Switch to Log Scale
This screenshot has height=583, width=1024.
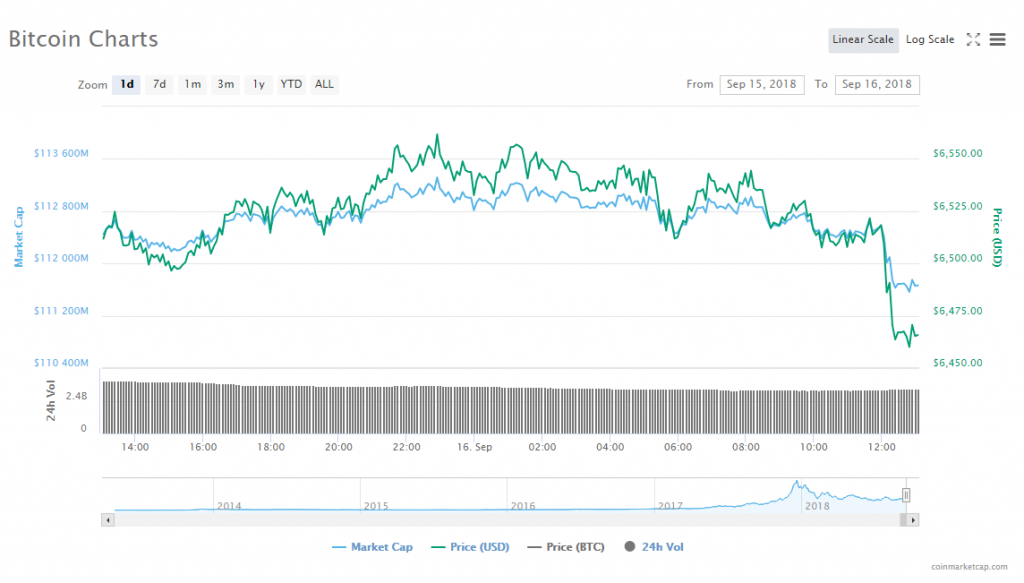pos(930,40)
